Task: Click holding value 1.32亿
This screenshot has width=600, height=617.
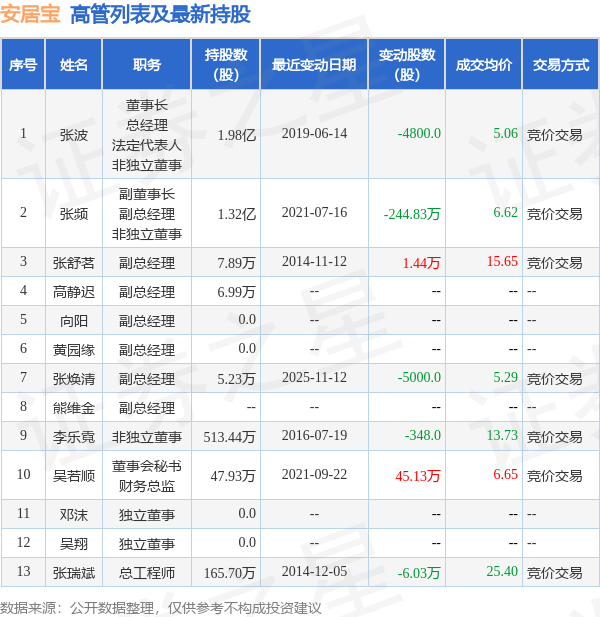Action: [237, 214]
